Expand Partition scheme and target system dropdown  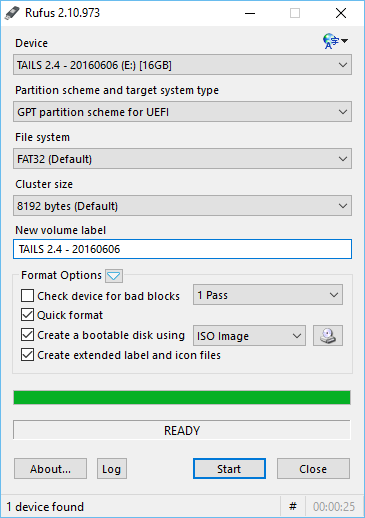[x=182, y=112]
